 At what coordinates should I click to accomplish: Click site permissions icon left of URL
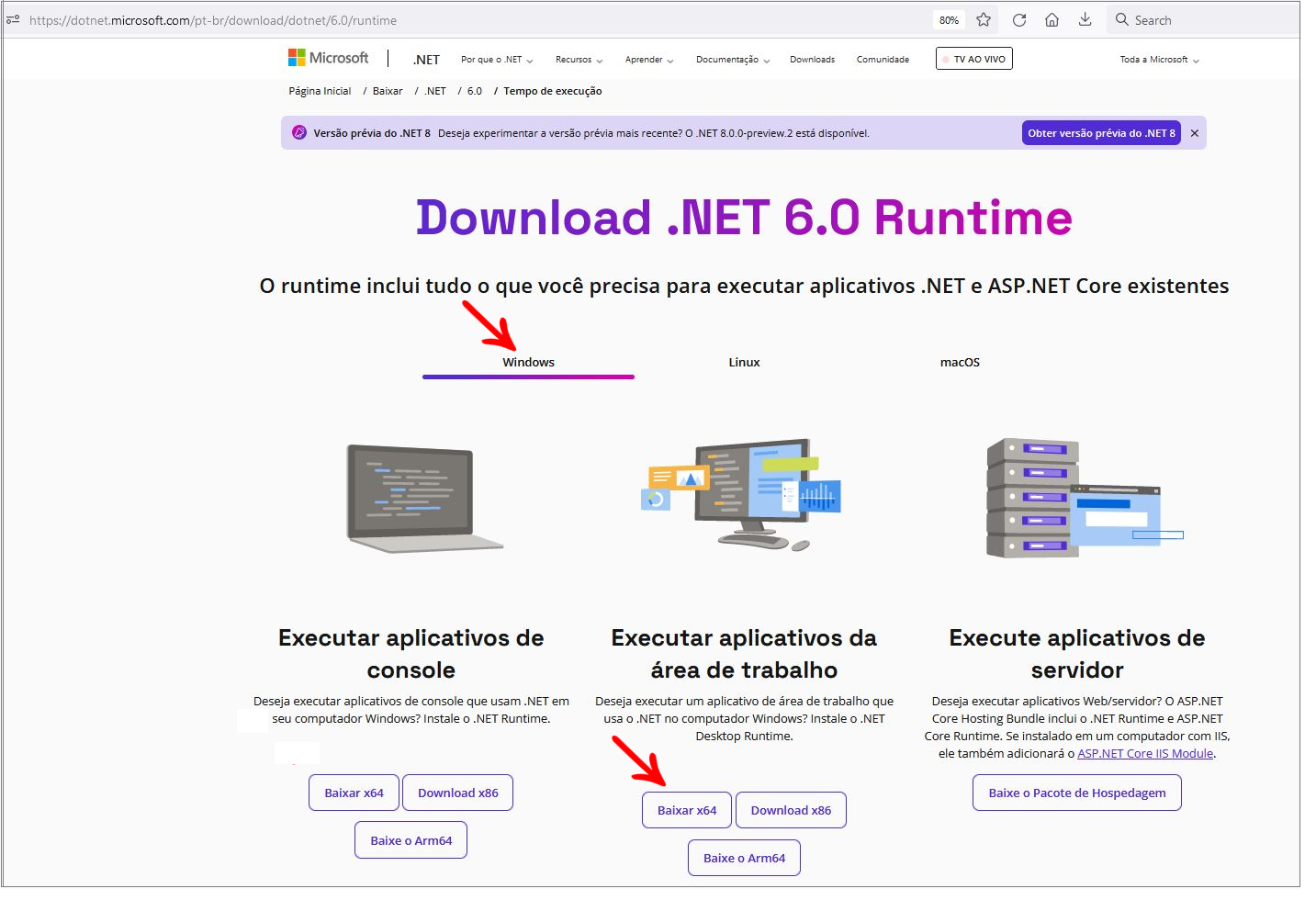coord(13,19)
